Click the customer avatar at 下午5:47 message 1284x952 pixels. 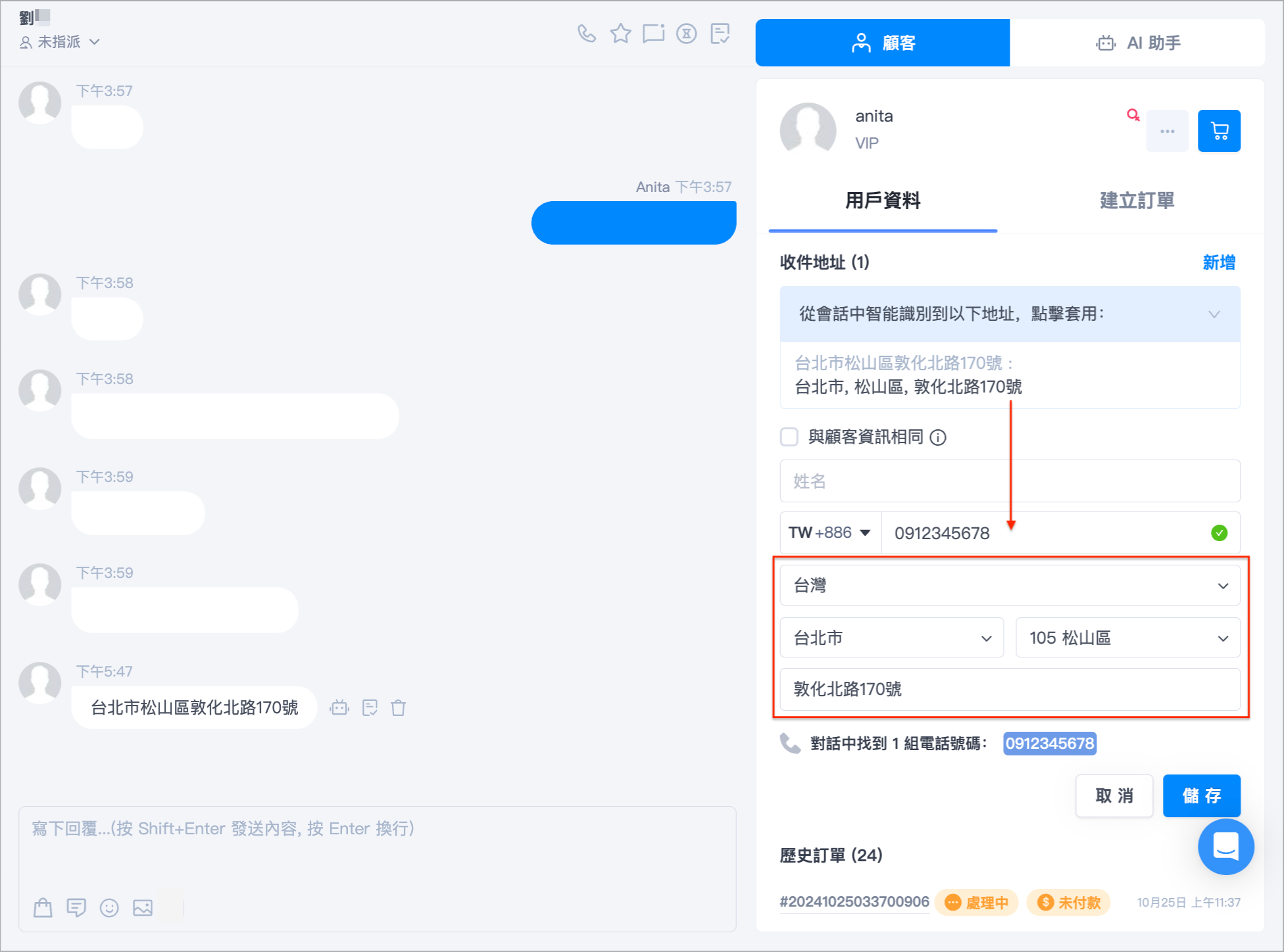pos(39,683)
